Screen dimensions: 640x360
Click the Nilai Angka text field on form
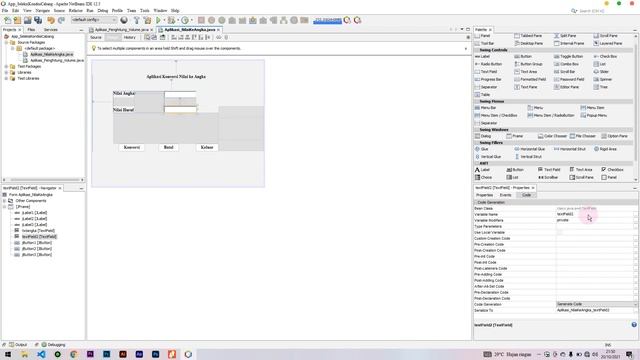pyautogui.click(x=180, y=94)
